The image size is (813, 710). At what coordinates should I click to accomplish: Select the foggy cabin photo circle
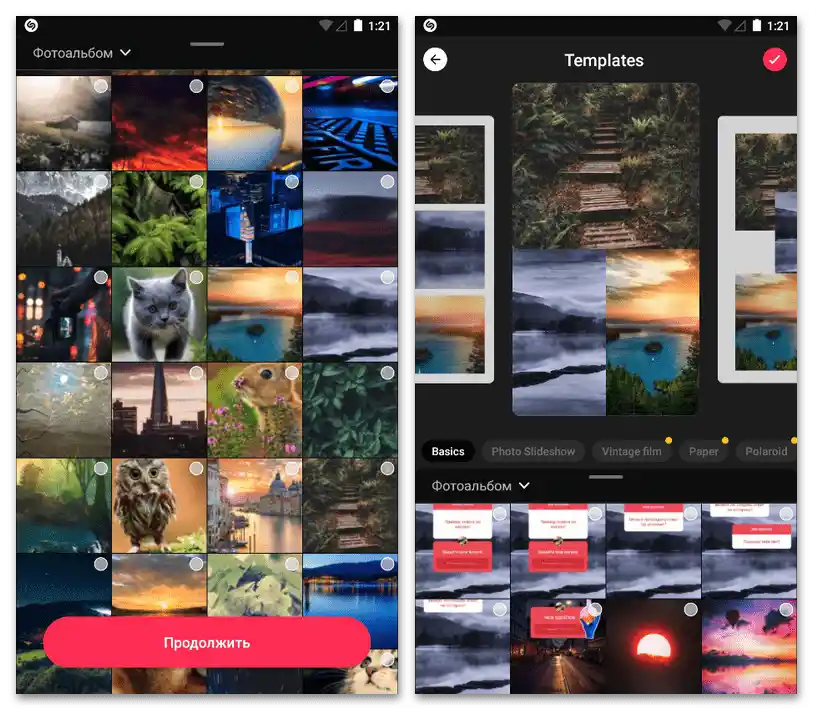tap(101, 86)
